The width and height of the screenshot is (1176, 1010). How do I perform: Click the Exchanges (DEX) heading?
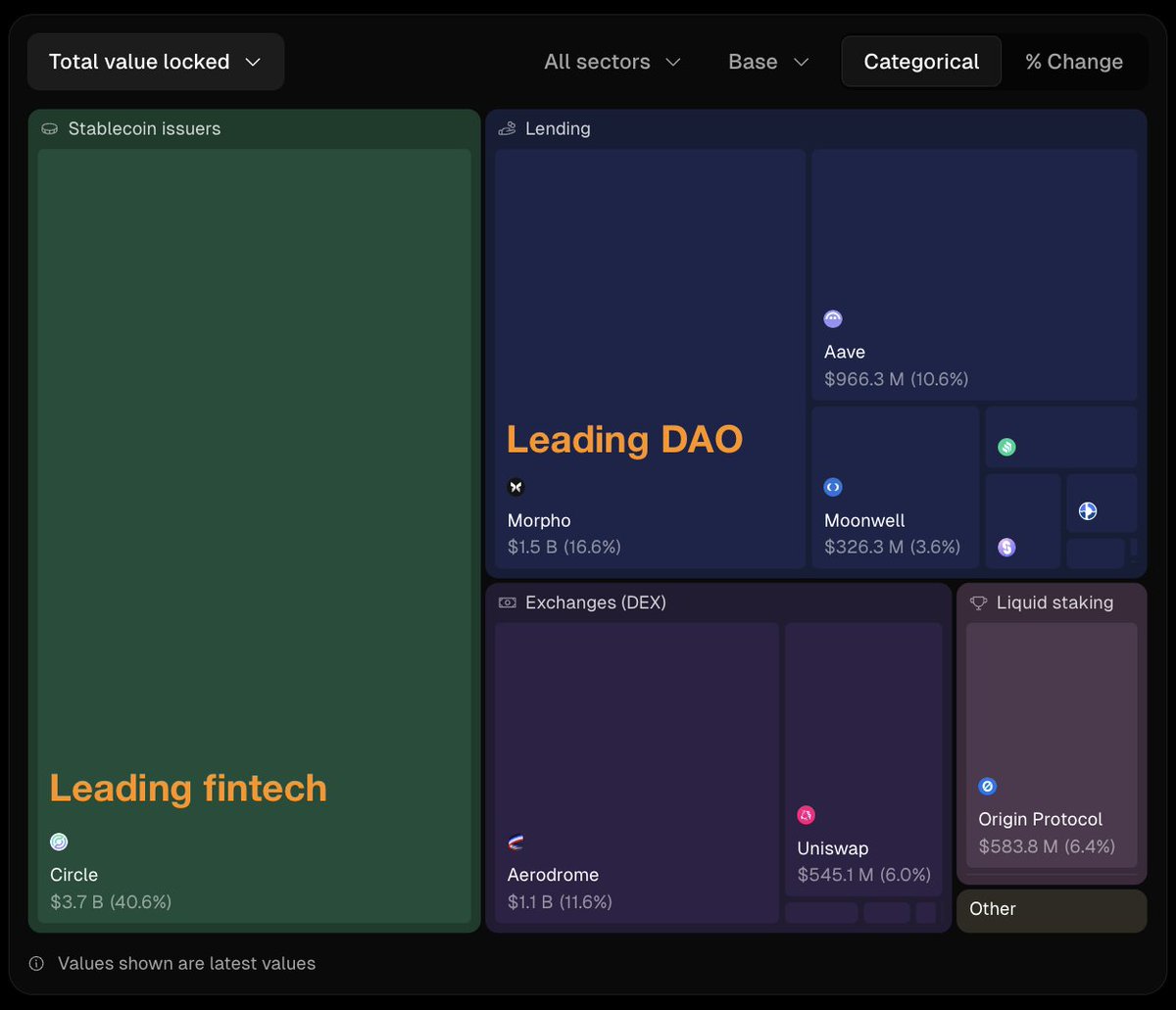pyautogui.click(x=596, y=602)
